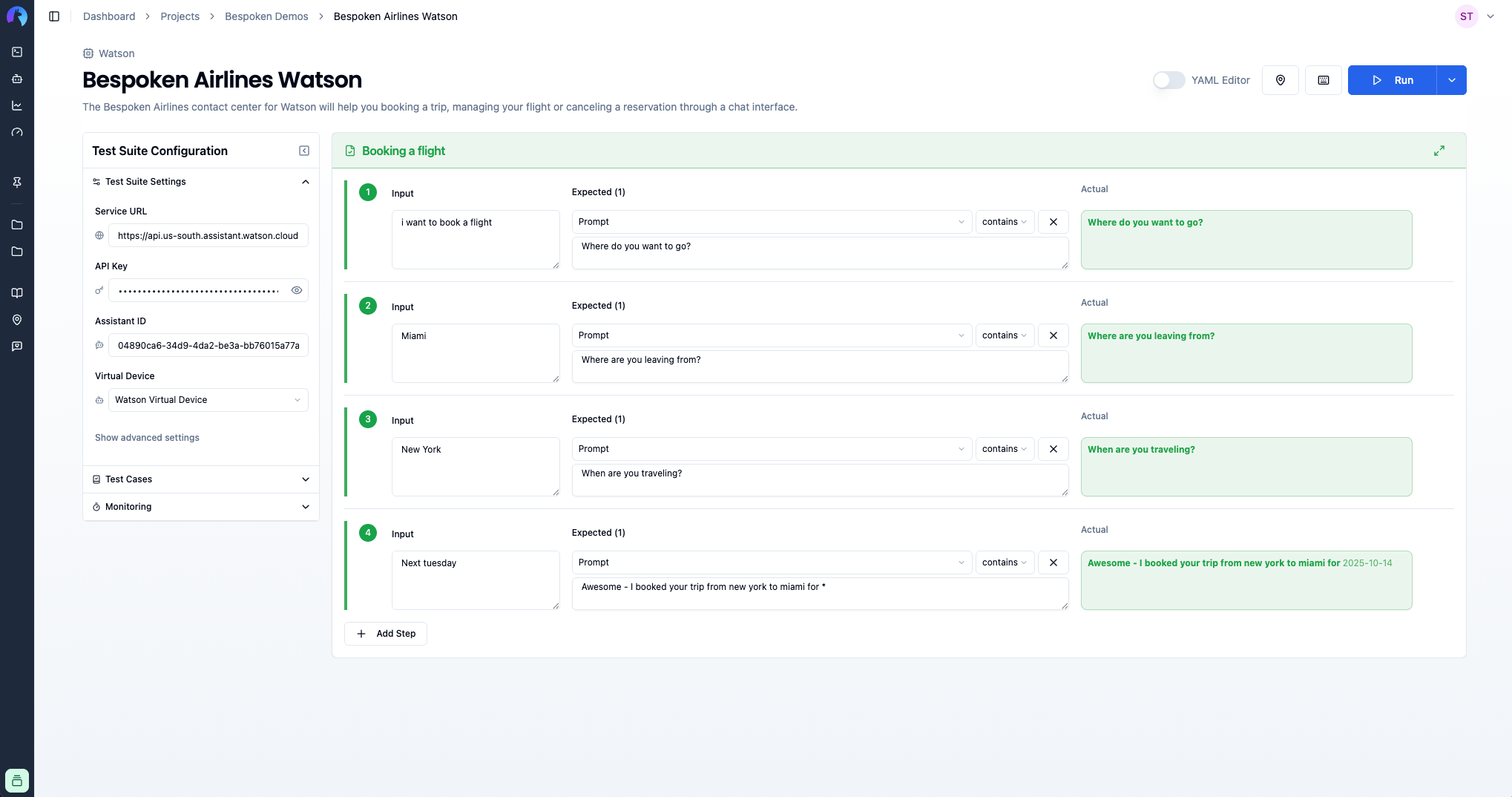Screen dimensions: 1512x797
Task: Open the documentation book icon in sidebar
Action: point(16,292)
